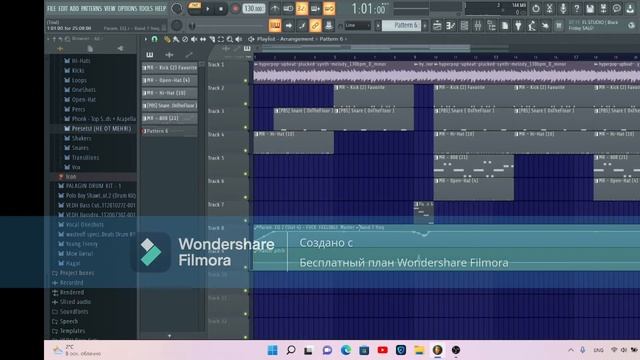This screenshot has width=640, height=360.
Task: Open Playlist options arrow menu
Action: click(x=146, y=39)
